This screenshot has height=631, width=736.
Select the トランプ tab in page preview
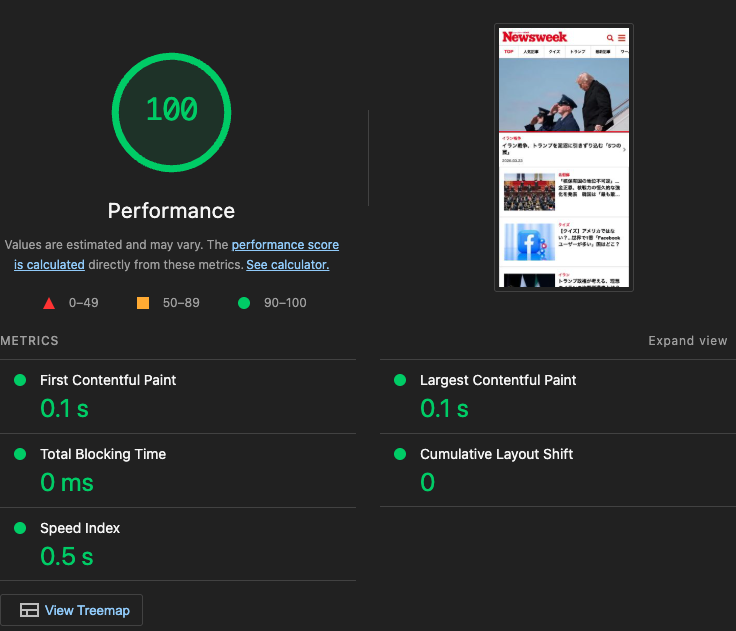click(577, 51)
